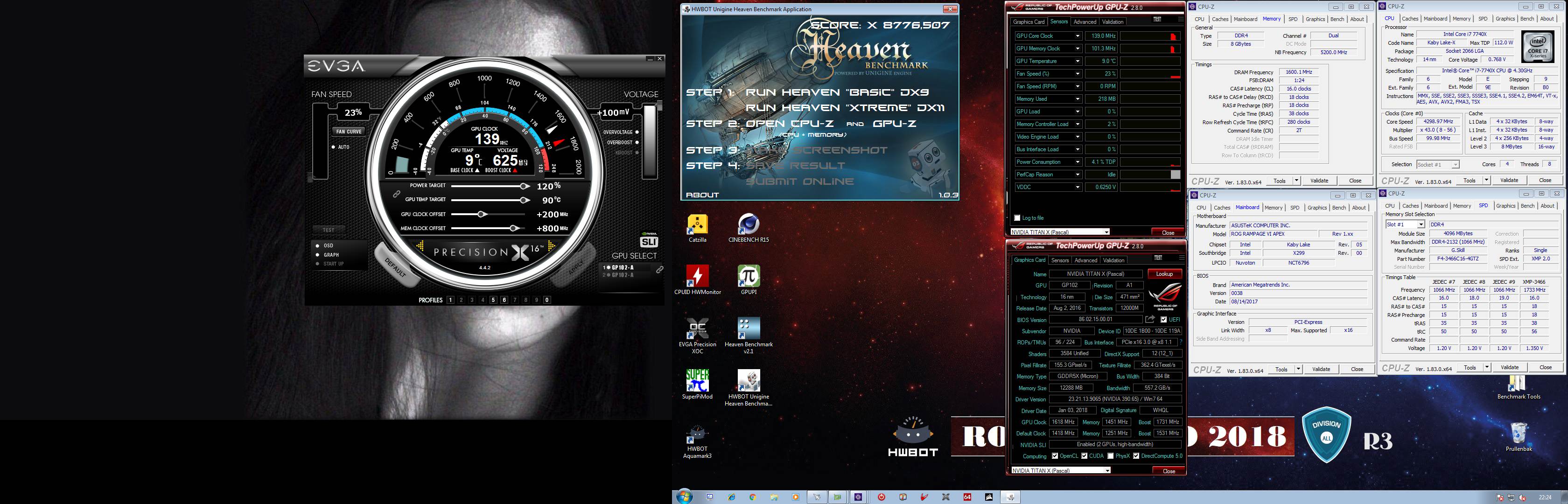The width and height of the screenshot is (1568, 504).
Task: Click screenshot camera icon in GPU-Z Sensors window
Action: [1157, 20]
